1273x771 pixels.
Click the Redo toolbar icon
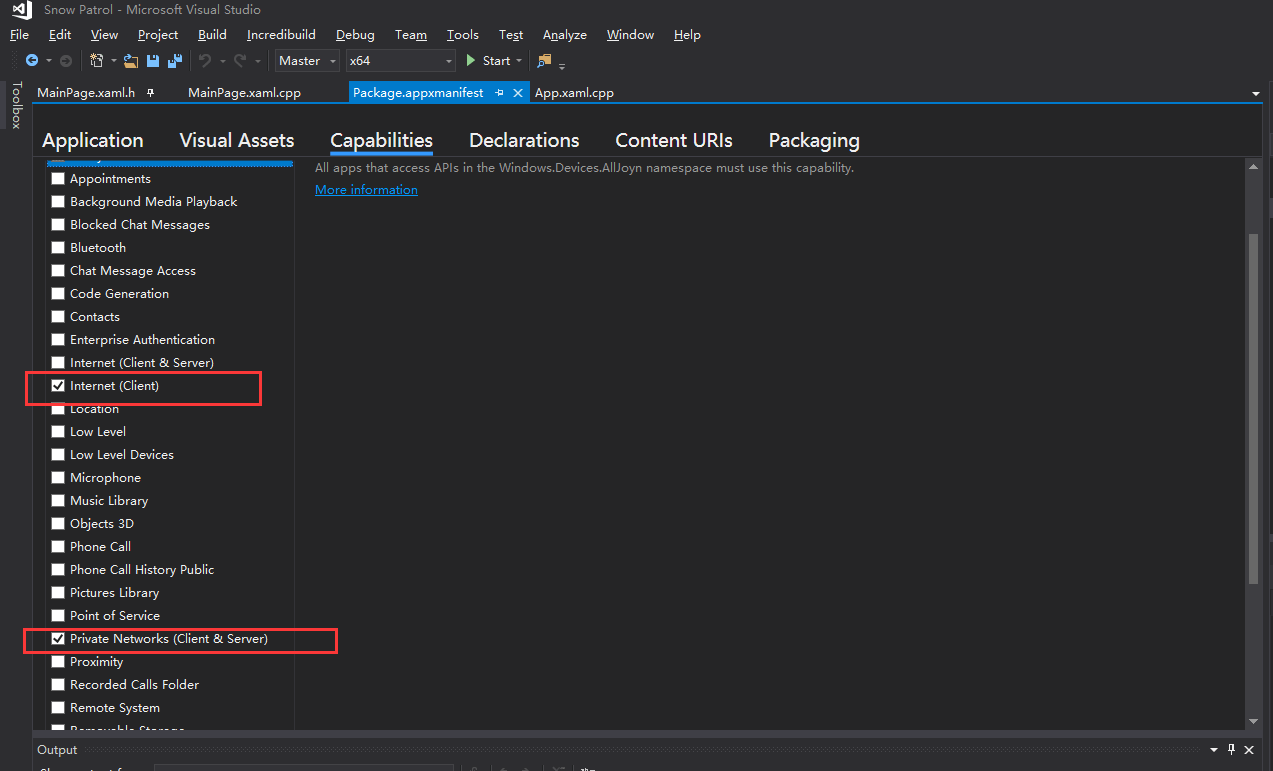[240, 60]
